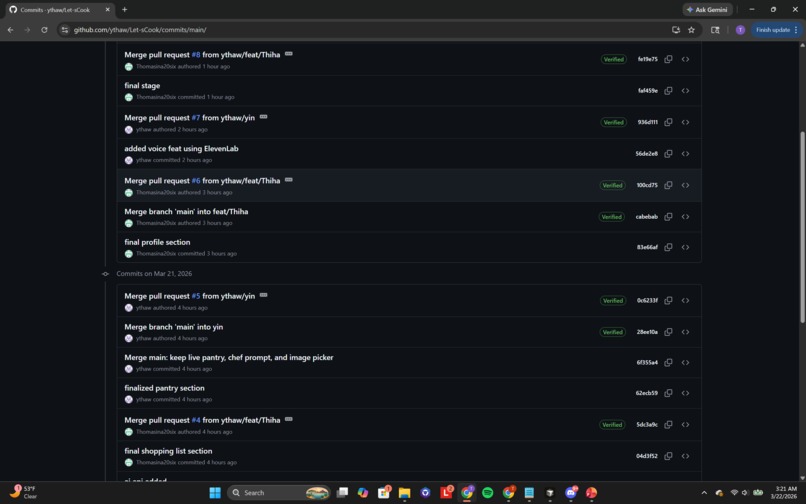The width and height of the screenshot is (806, 504).
Task: Click 'Commits on Mar 21, 2026' heading
Action: [x=154, y=274]
